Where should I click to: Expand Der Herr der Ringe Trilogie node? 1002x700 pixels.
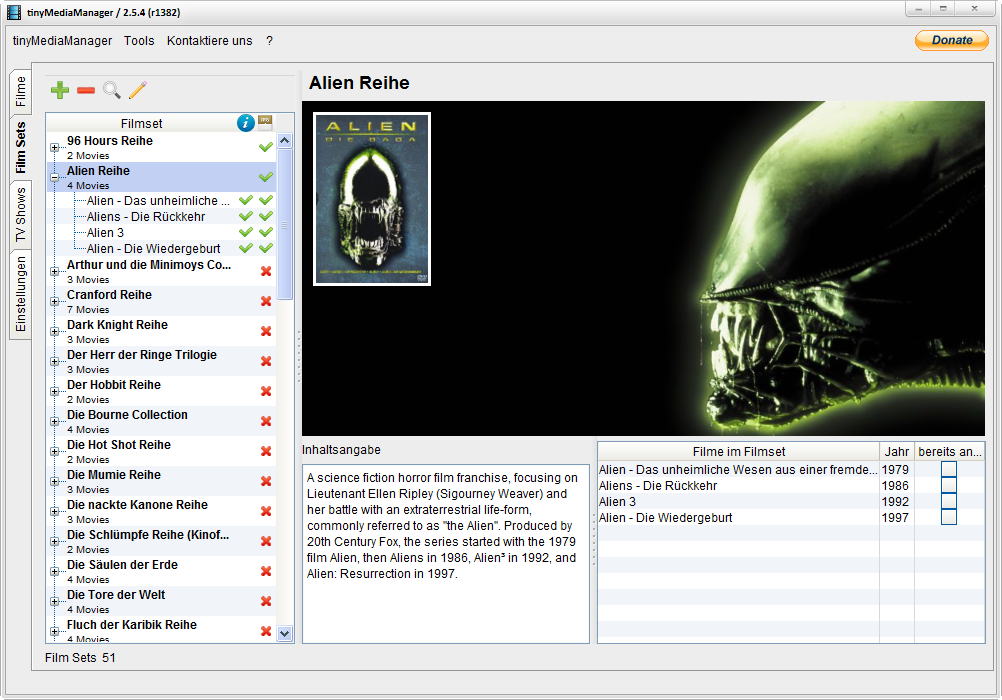55,362
